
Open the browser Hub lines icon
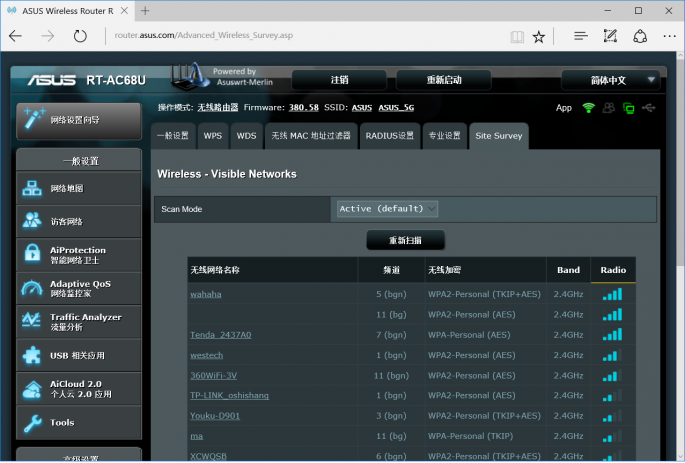pyautogui.click(x=581, y=36)
